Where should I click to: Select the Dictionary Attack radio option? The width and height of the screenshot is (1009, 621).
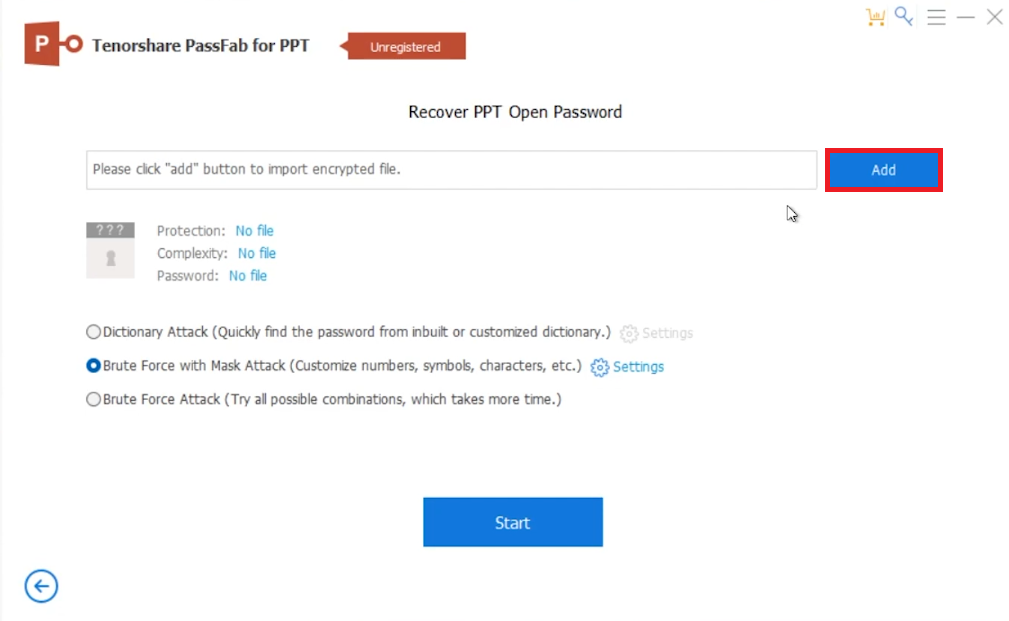tap(94, 332)
